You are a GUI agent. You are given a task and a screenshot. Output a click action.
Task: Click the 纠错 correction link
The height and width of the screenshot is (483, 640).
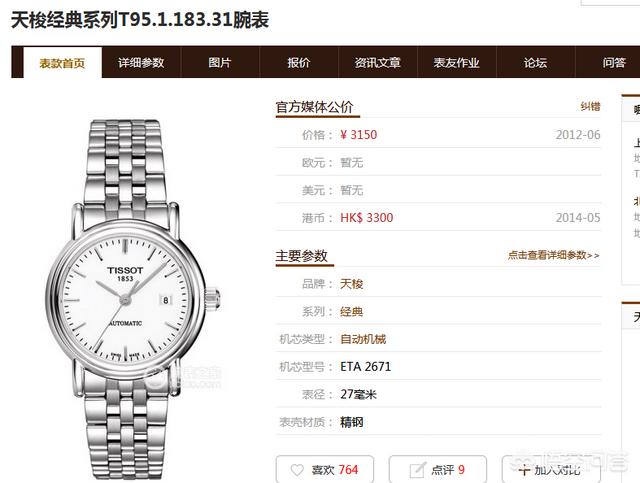click(590, 107)
